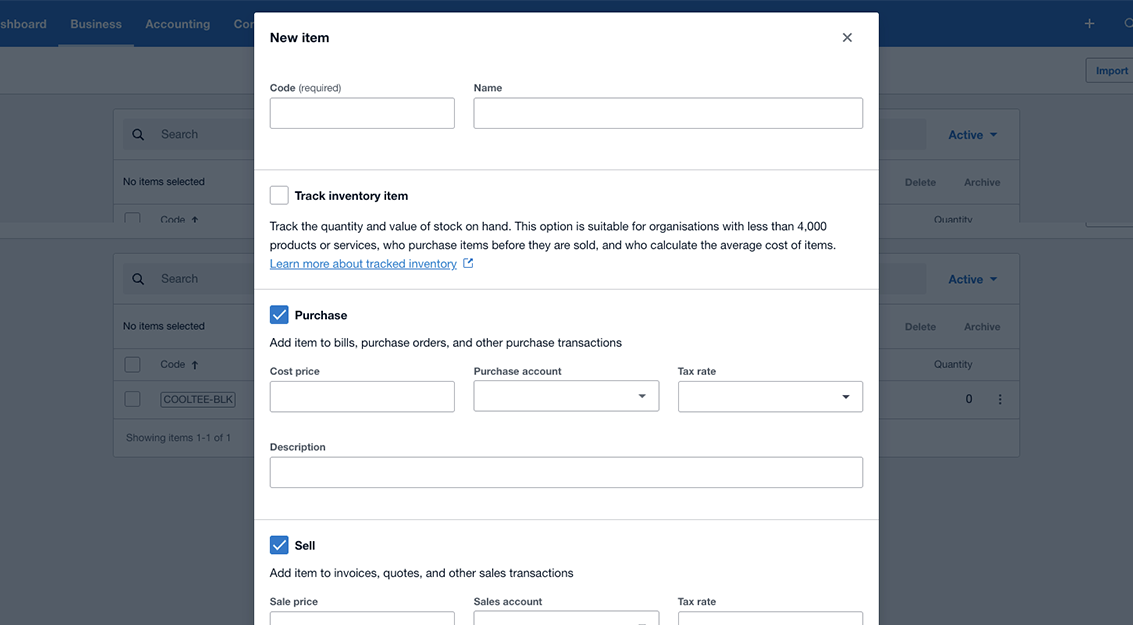Select the COOLTEE-BLK row checkbox
Screen dimensions: 1133x625
click(x=132, y=399)
